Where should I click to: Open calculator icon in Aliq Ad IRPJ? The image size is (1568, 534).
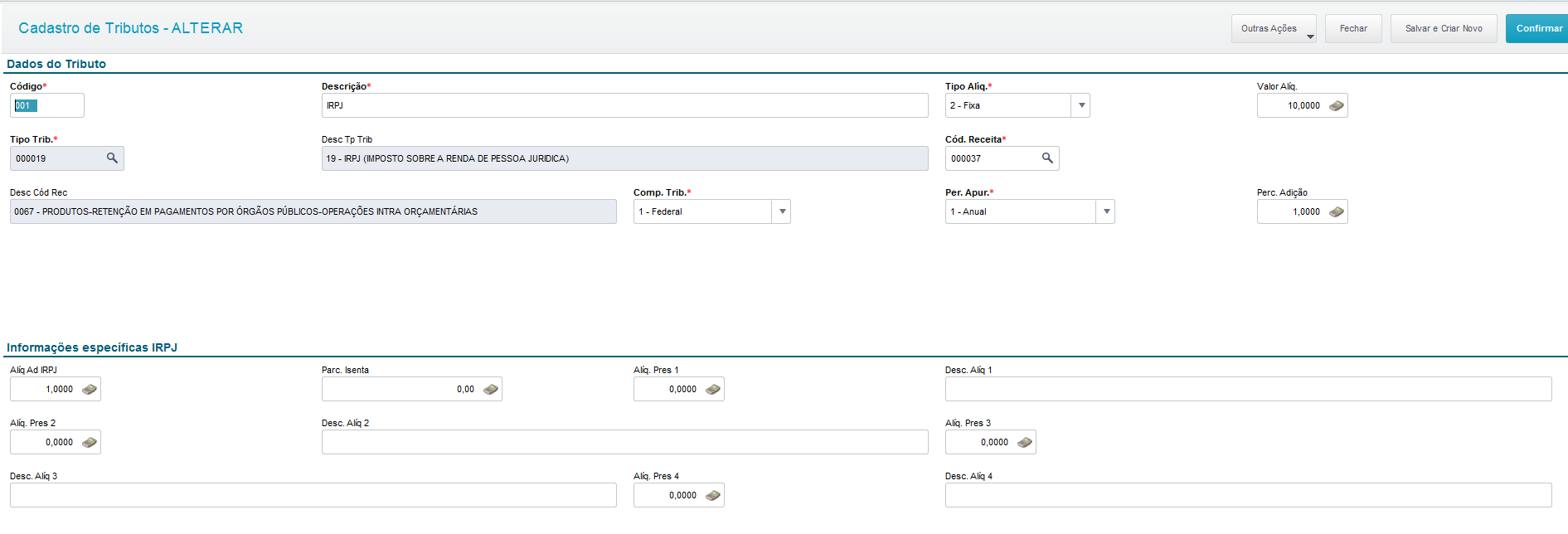[90, 390]
